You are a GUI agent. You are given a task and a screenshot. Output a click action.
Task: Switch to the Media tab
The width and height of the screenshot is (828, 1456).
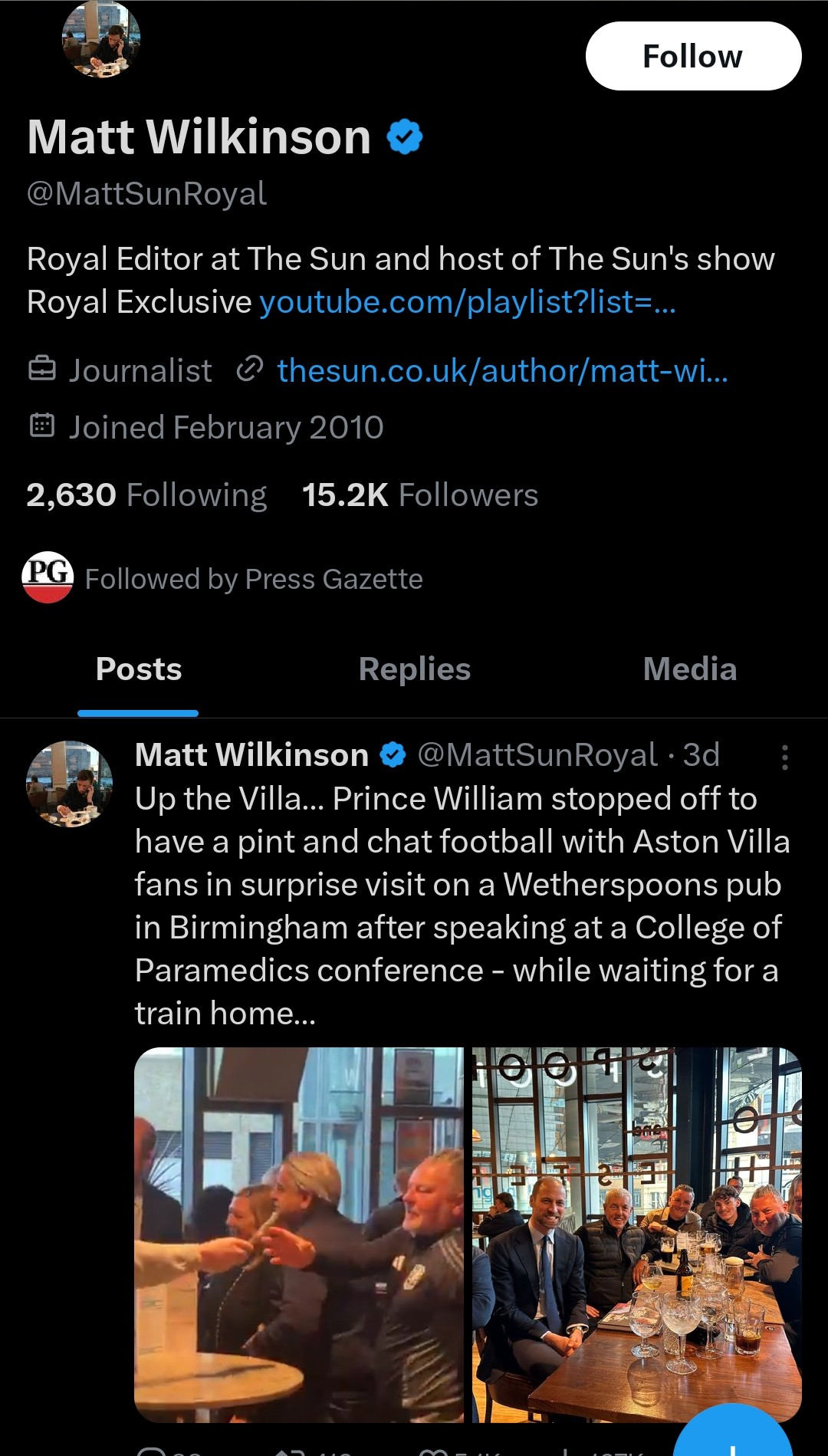pos(689,669)
